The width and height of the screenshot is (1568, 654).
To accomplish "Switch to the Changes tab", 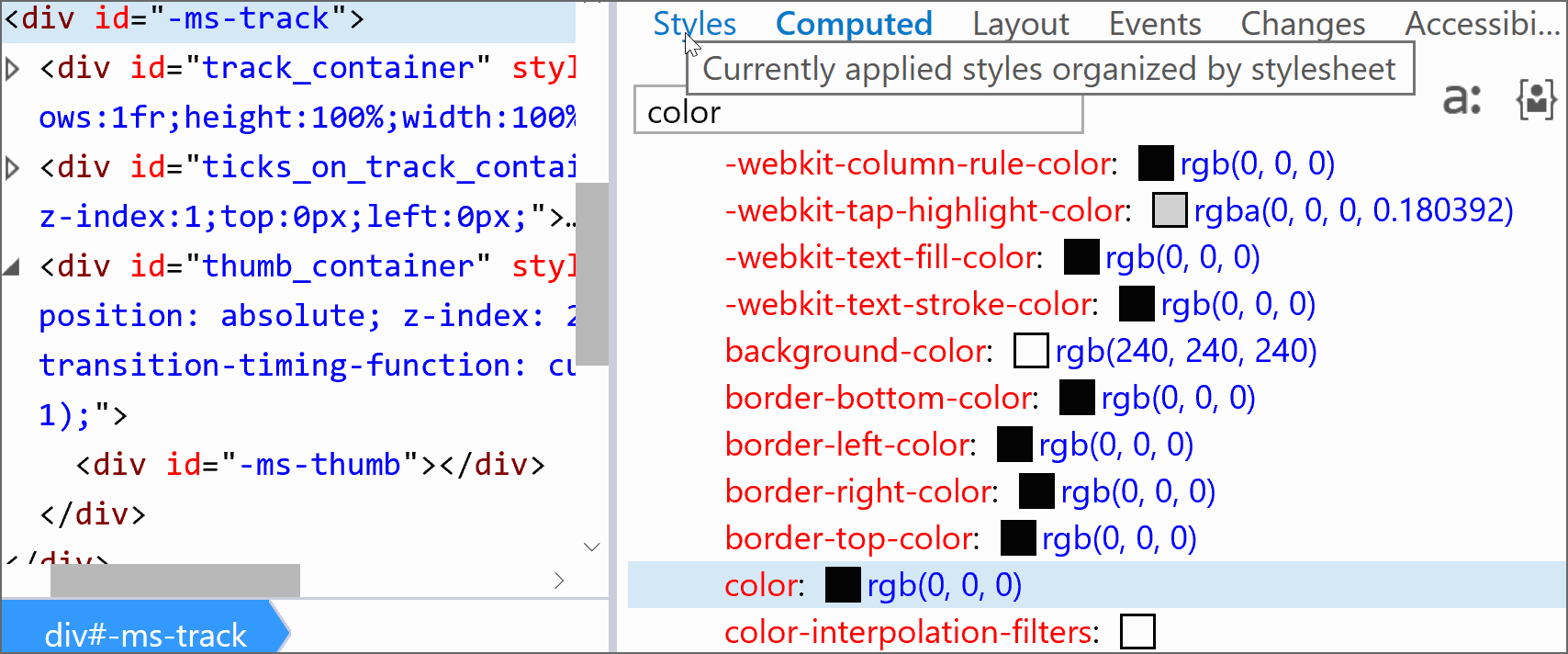I will pyautogui.click(x=1302, y=24).
